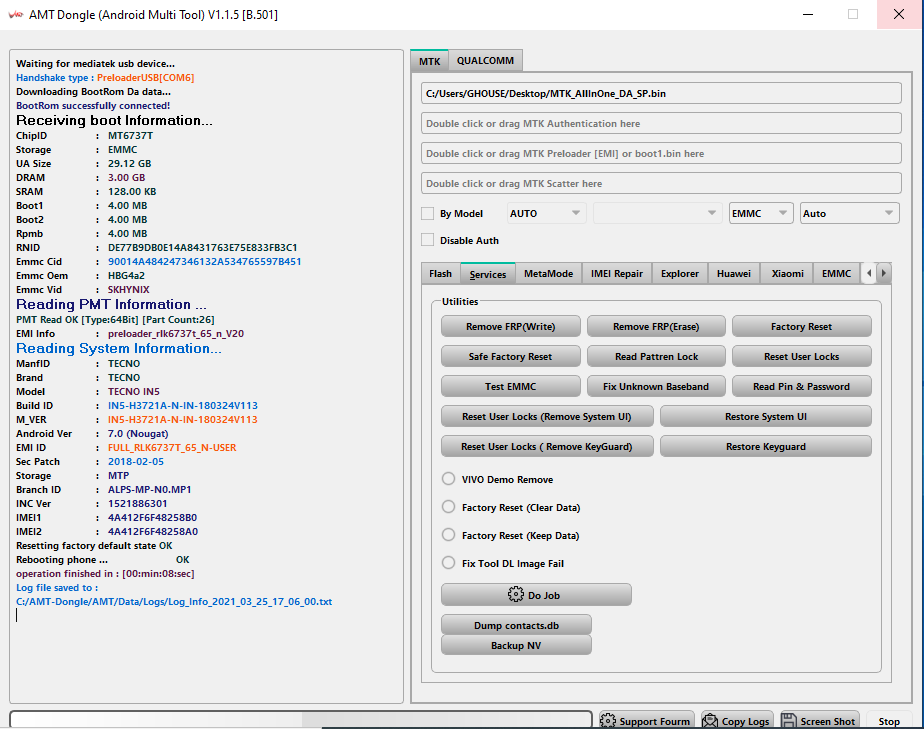Click the Model value TECNO IN5
The height and width of the screenshot is (729, 924).
(134, 392)
